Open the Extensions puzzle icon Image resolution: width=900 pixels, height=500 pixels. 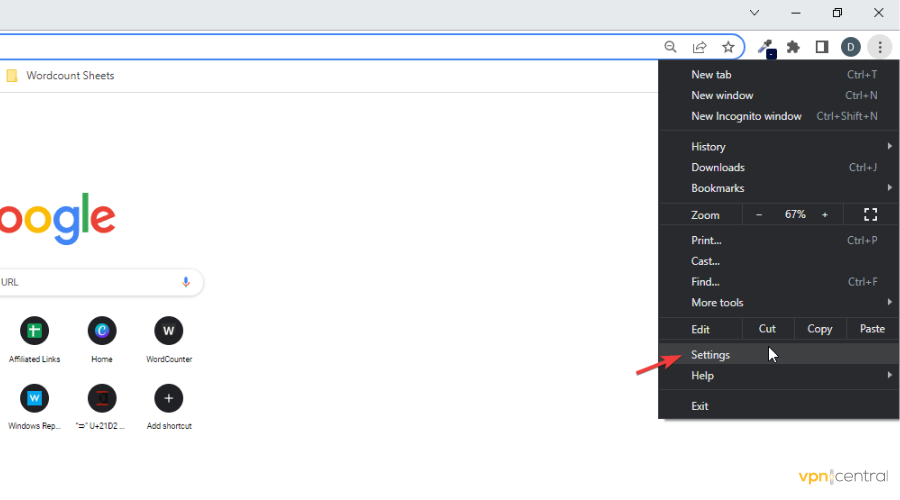click(x=793, y=47)
